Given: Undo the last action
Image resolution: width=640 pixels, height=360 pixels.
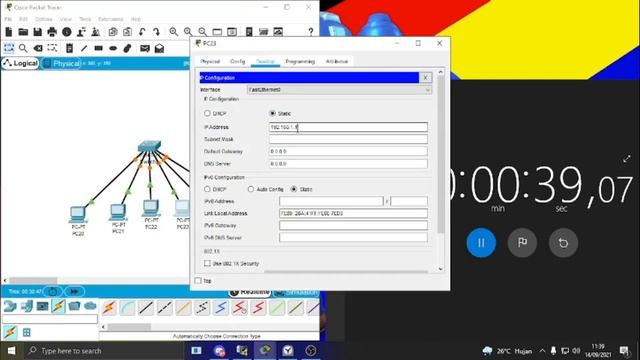Looking at the screenshot, I should 142,32.
